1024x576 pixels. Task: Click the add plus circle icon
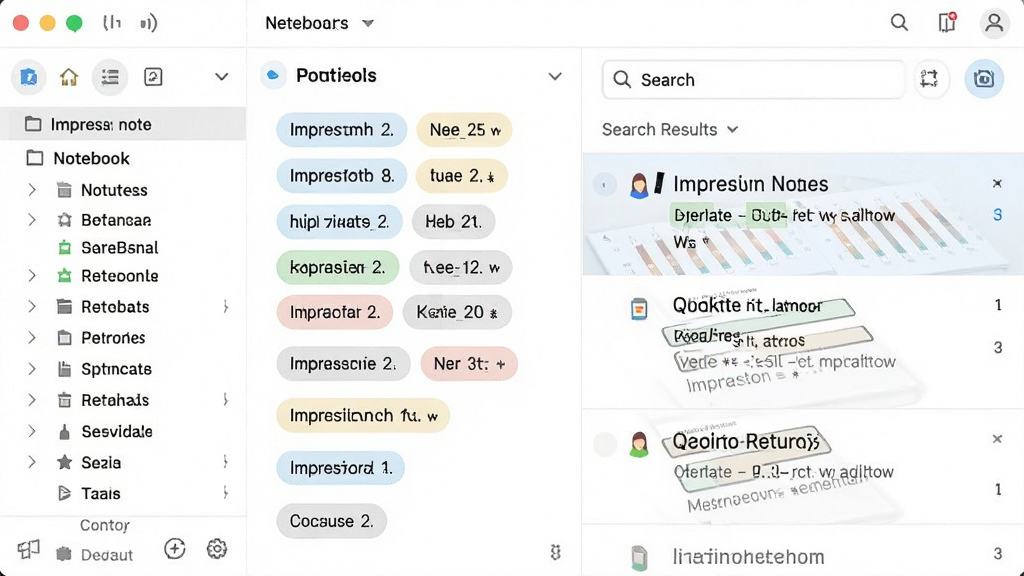(174, 549)
